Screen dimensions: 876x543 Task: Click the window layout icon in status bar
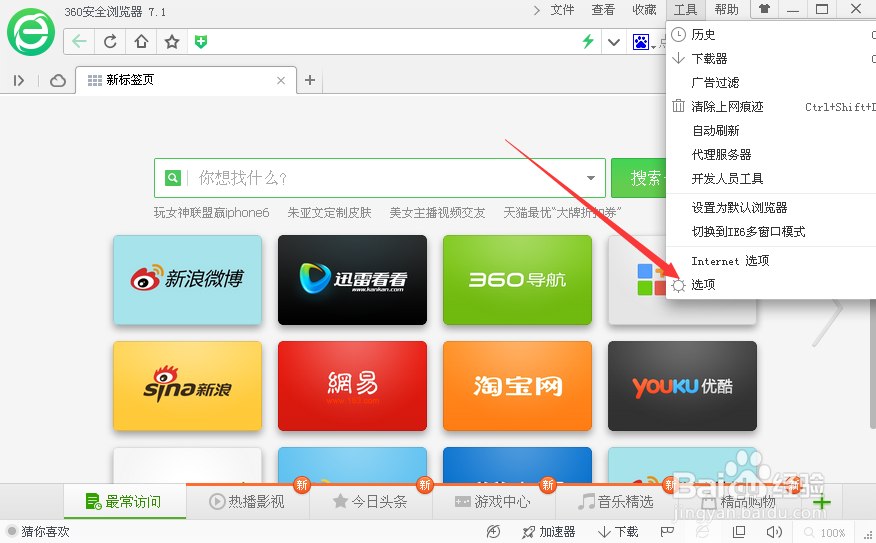tap(739, 532)
